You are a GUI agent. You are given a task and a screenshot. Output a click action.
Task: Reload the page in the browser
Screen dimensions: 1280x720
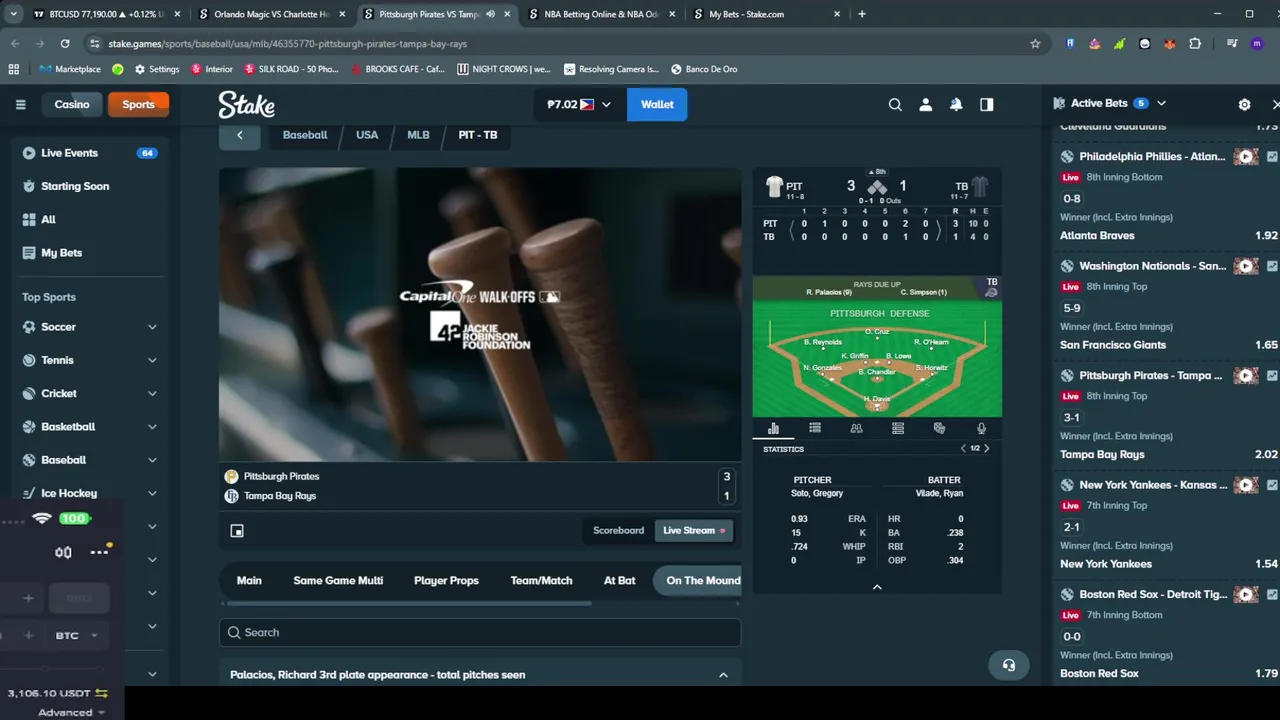point(65,44)
